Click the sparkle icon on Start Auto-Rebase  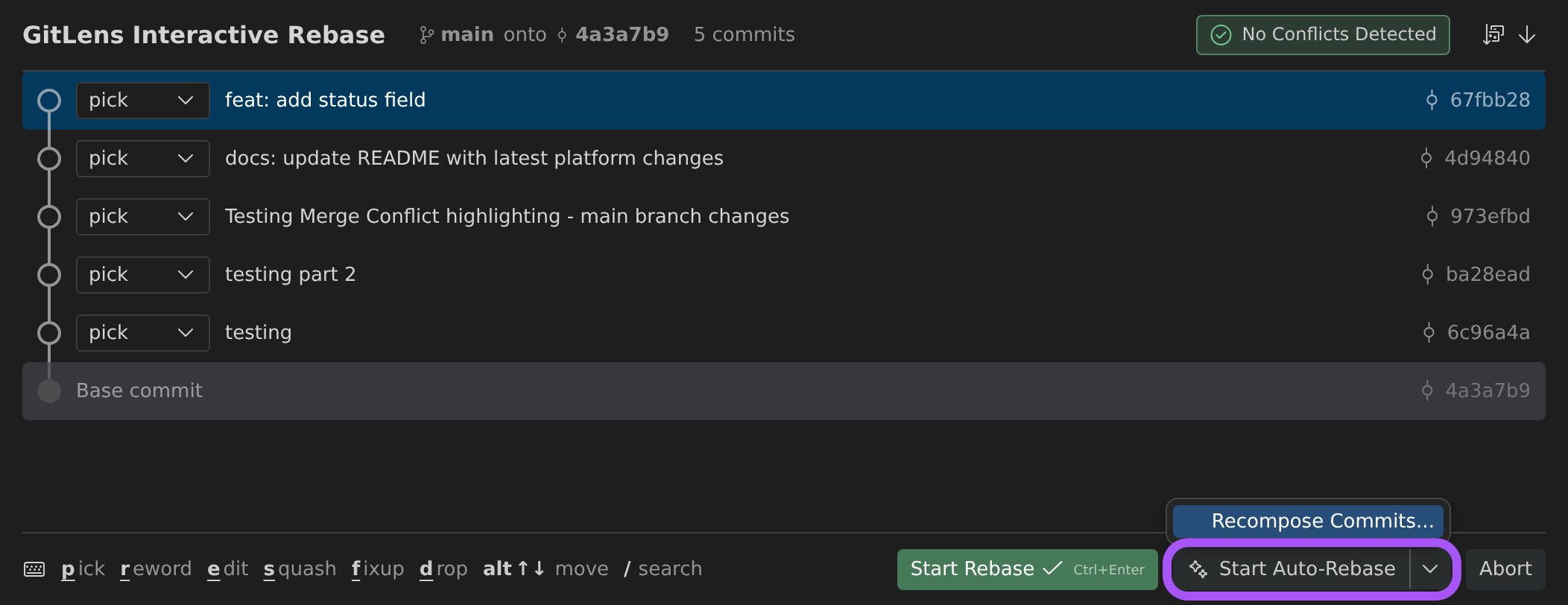click(1198, 569)
